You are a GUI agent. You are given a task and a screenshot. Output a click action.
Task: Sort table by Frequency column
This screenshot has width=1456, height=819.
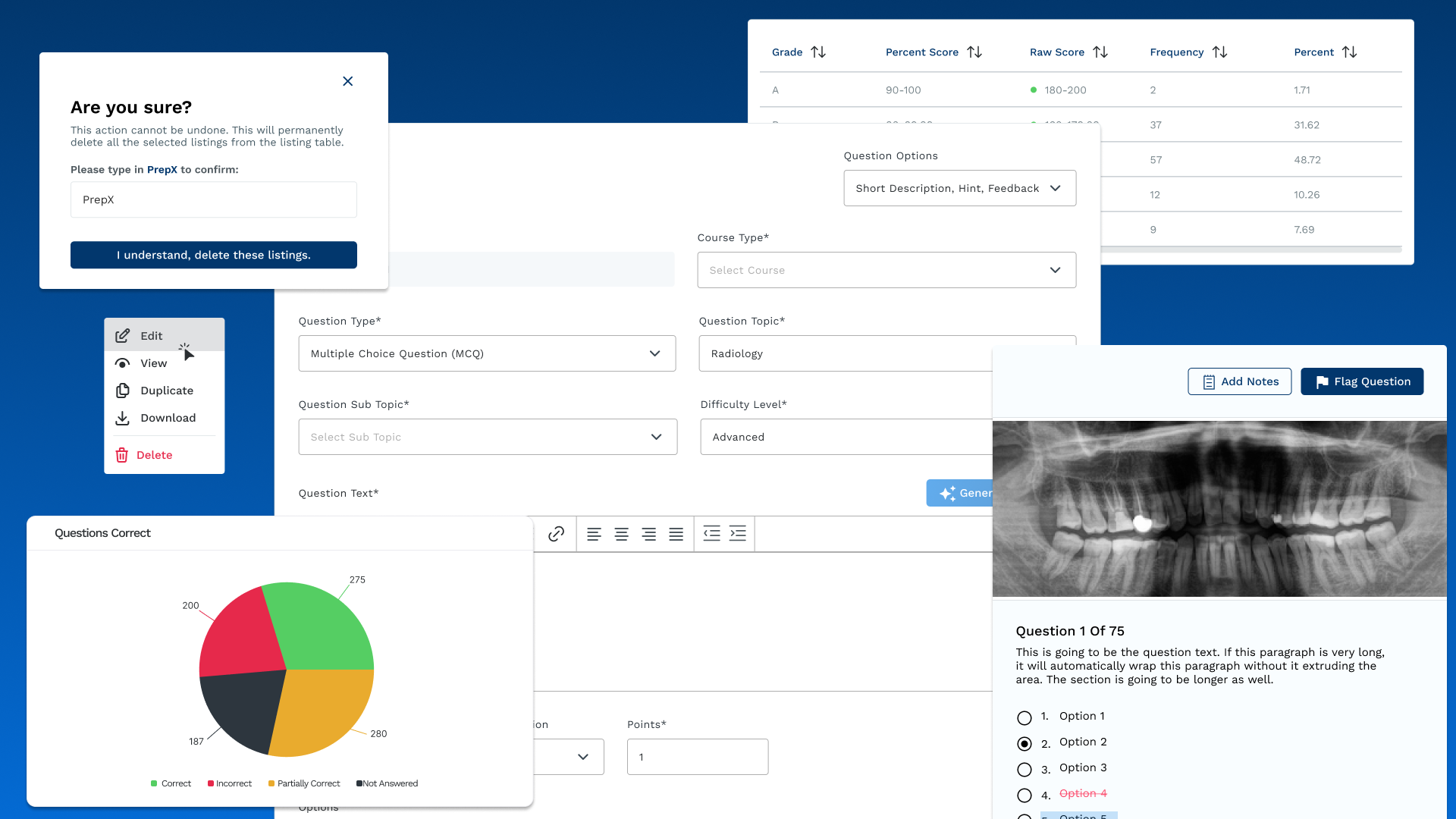1219,52
